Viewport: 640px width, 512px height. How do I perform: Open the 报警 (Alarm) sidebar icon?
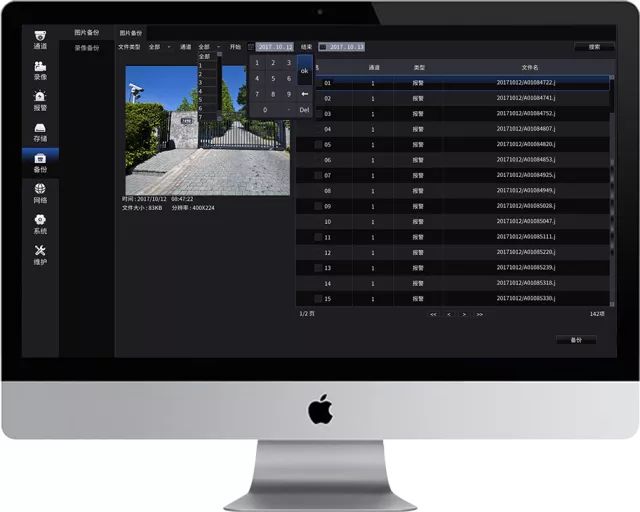tap(40, 97)
